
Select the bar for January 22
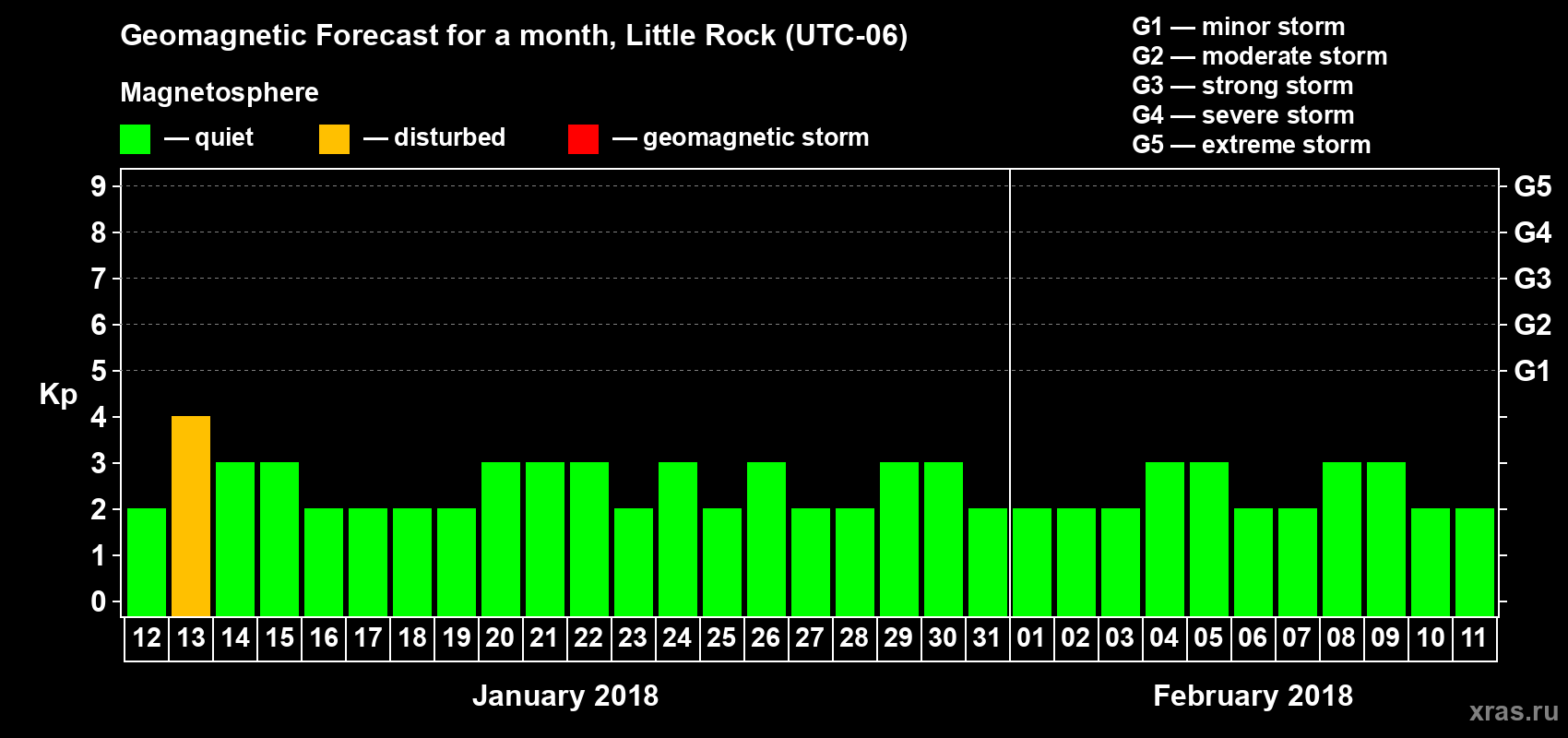589,539
